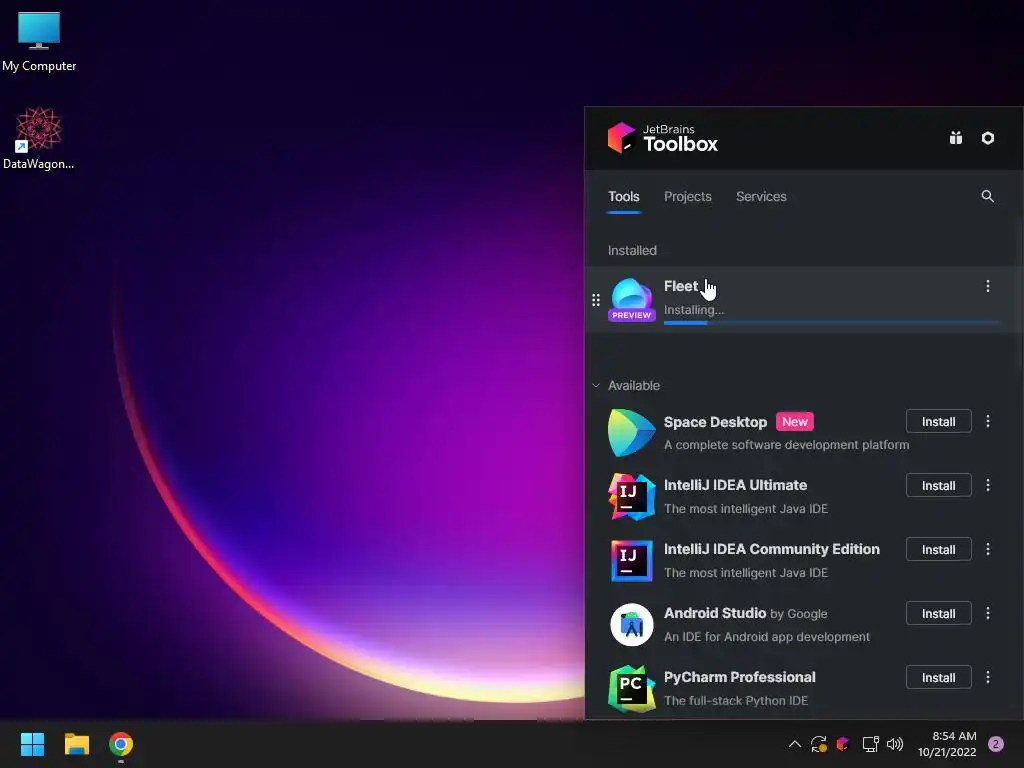The width and height of the screenshot is (1024, 768).
Task: Open File Explorer from the taskbar
Action: pos(76,744)
